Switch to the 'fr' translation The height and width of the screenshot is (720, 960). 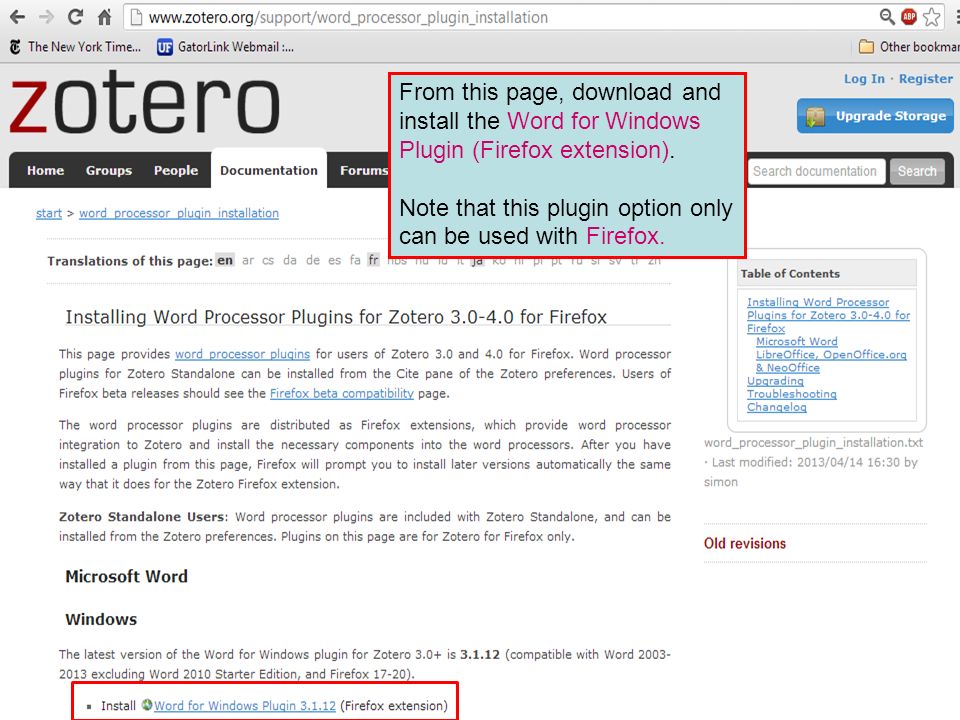tap(373, 261)
